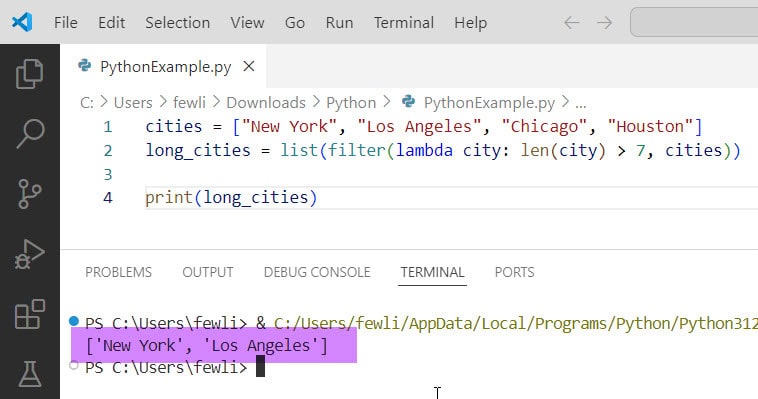Click long_cities variable name on line 2
Screen dimensions: 758x399
198,150
